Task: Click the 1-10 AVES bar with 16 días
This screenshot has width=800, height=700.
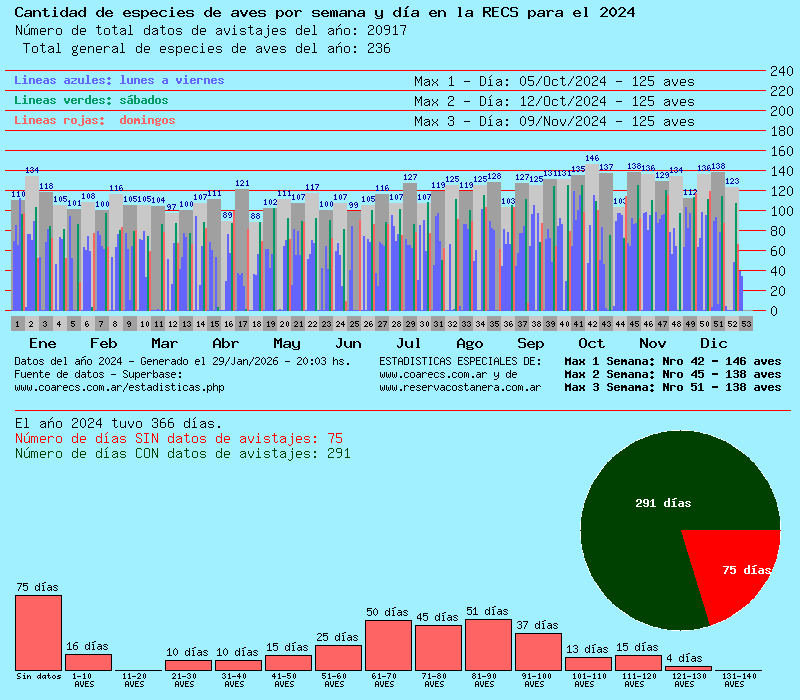Action: [88, 662]
